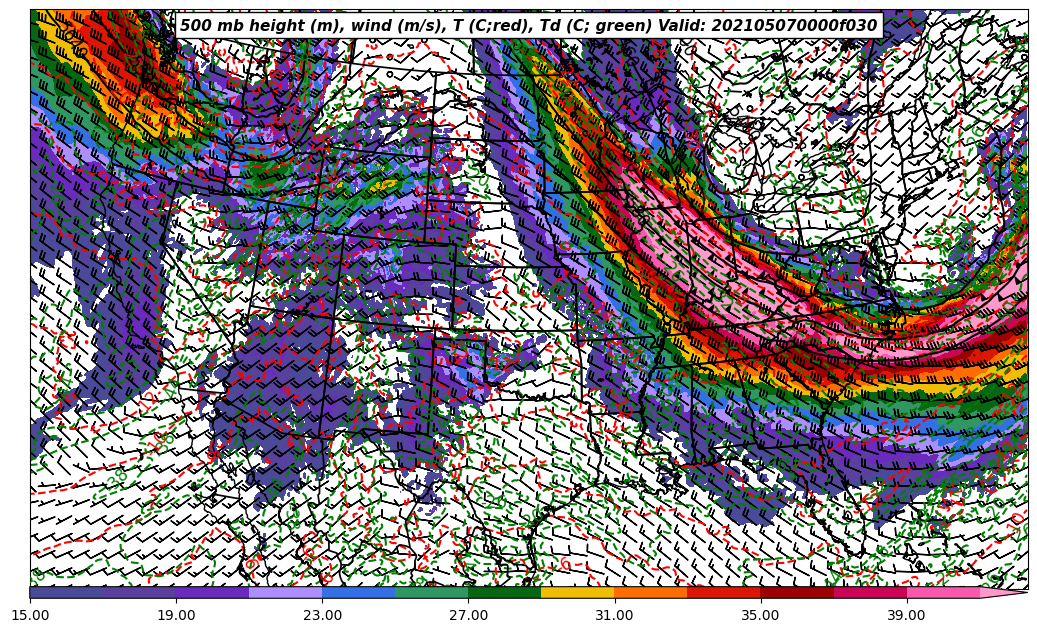Choose the crimson 37–39 colorbar segment
This screenshot has height=632, width=1037.
coord(869,592)
